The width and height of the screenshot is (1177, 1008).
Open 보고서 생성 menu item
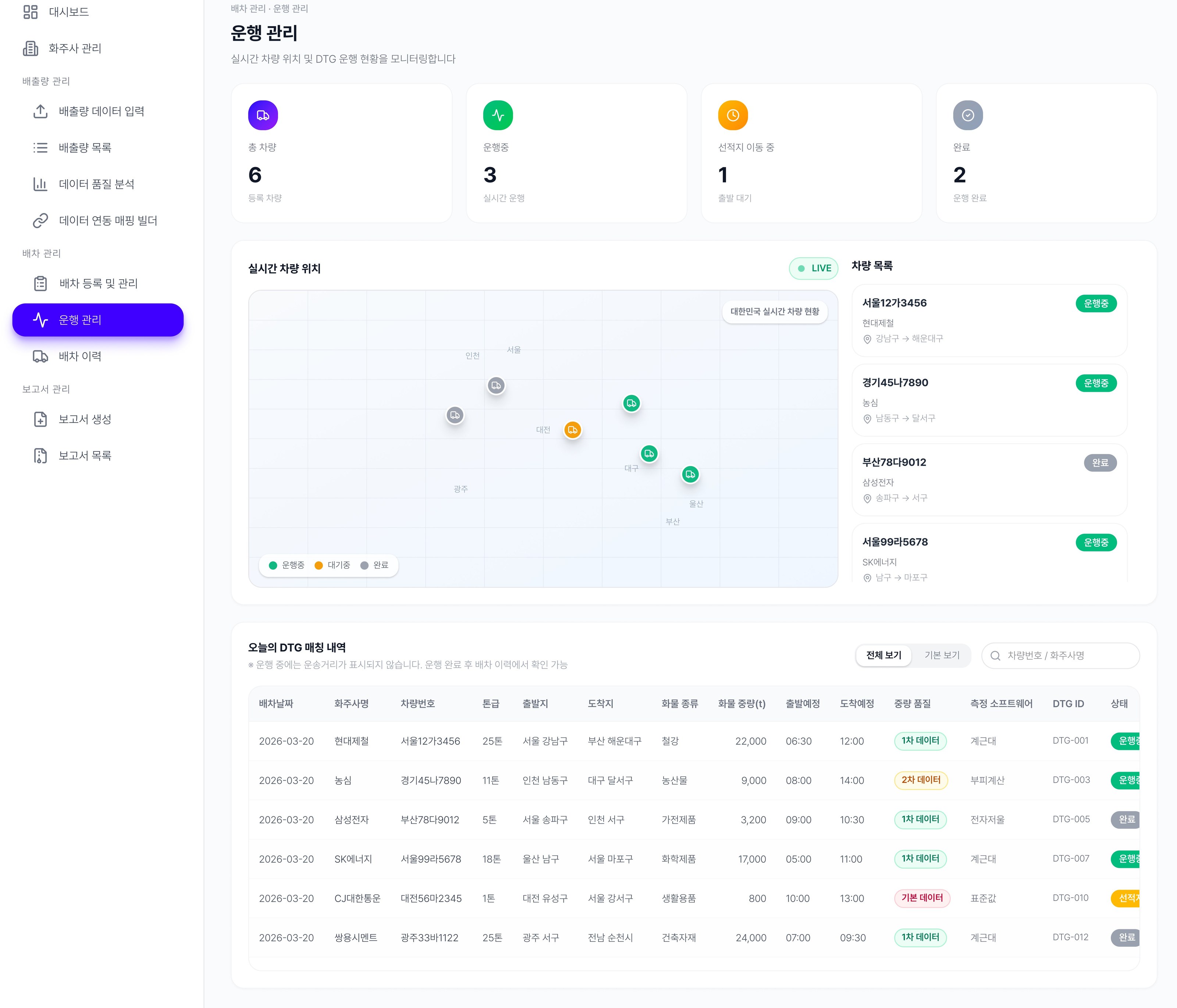98,419
